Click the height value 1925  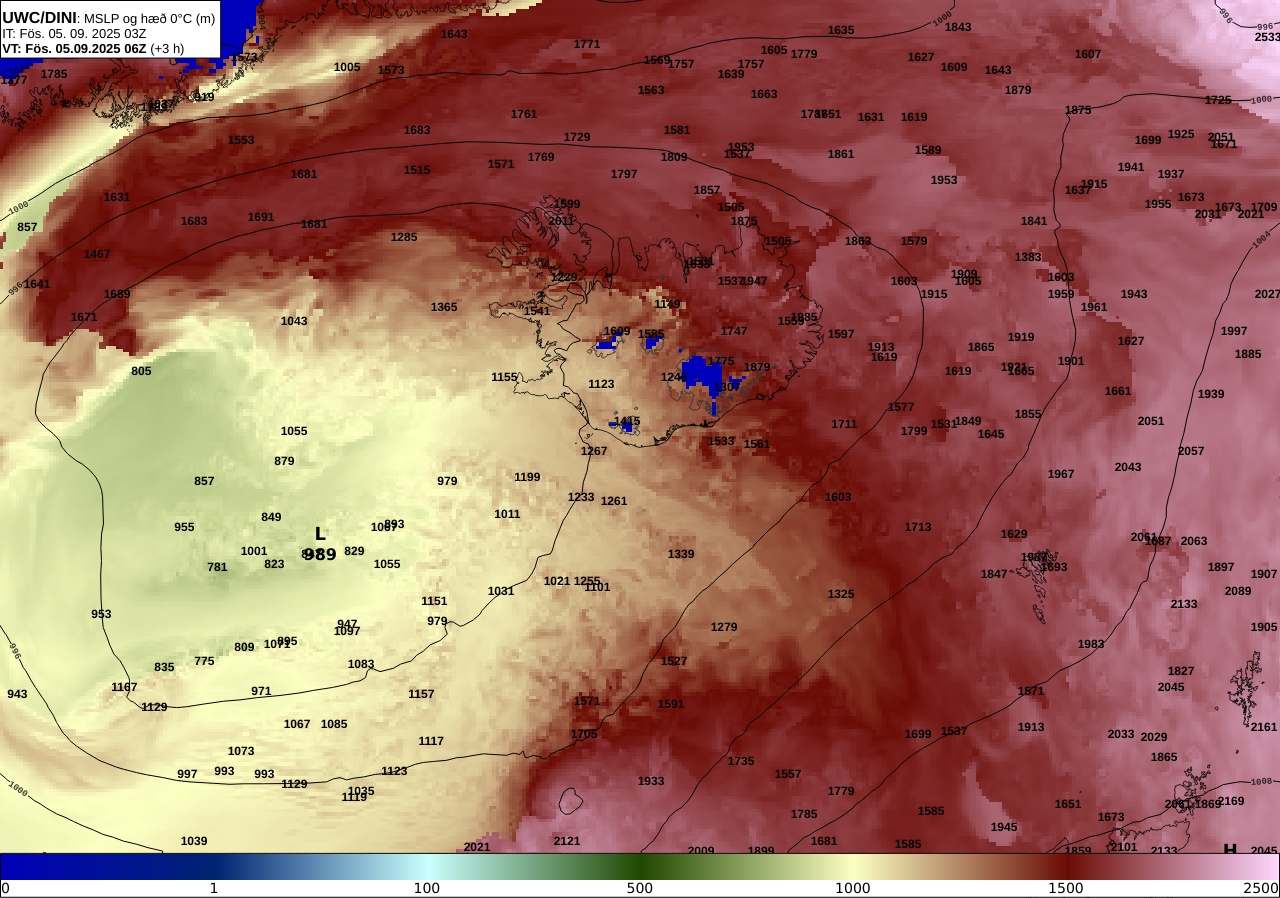pos(1181,134)
